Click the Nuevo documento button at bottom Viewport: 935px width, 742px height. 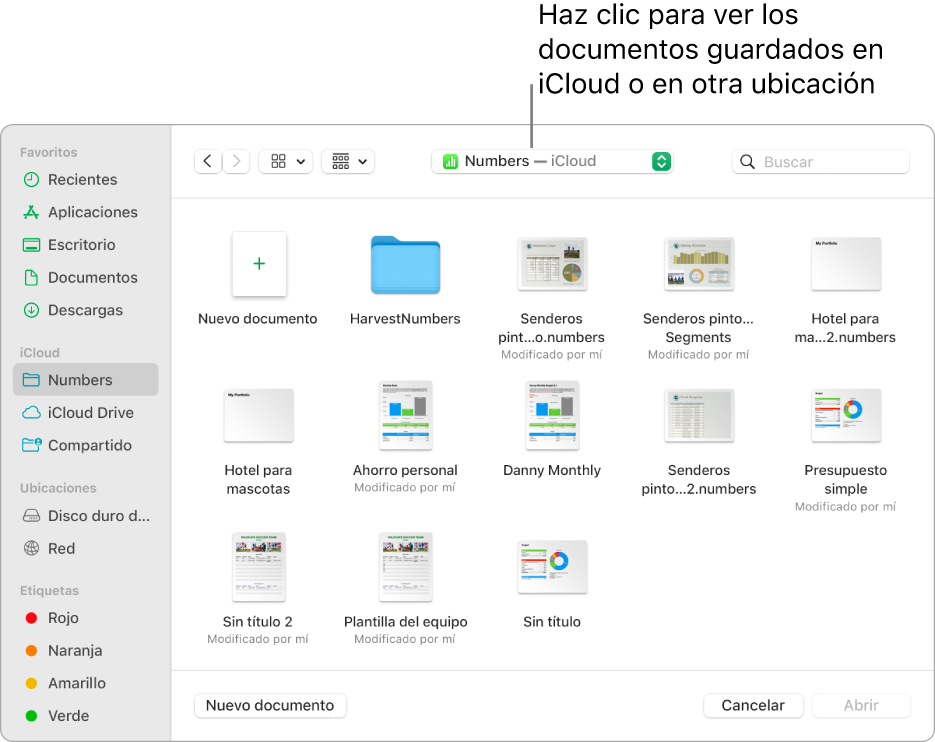click(270, 706)
